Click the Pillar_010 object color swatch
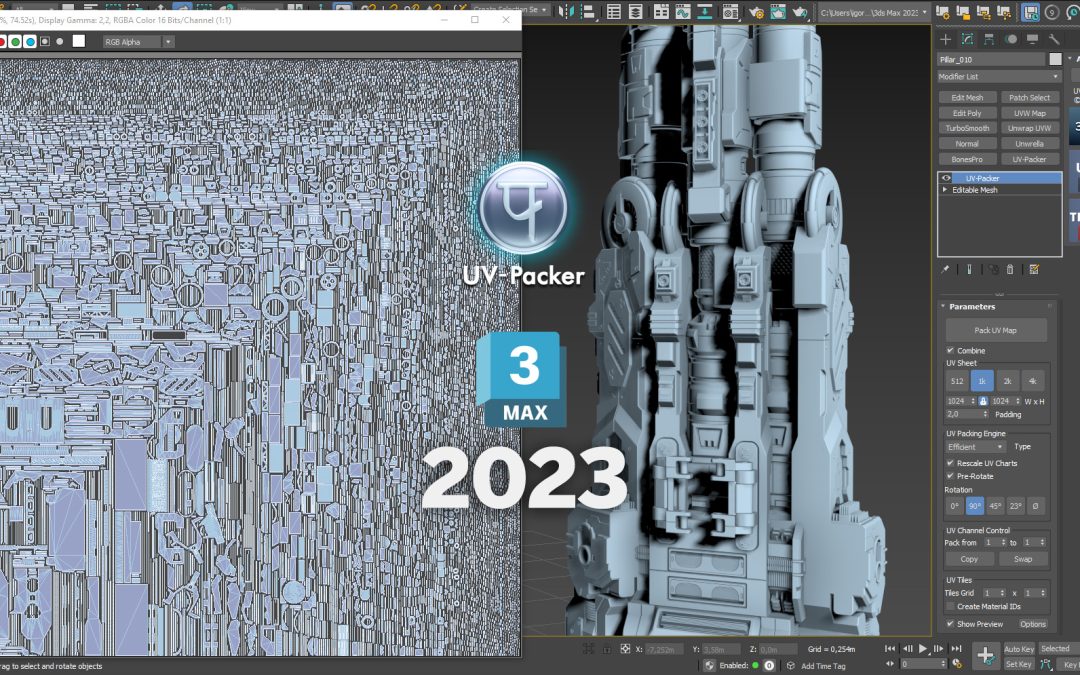The image size is (1080, 675). (1055, 59)
